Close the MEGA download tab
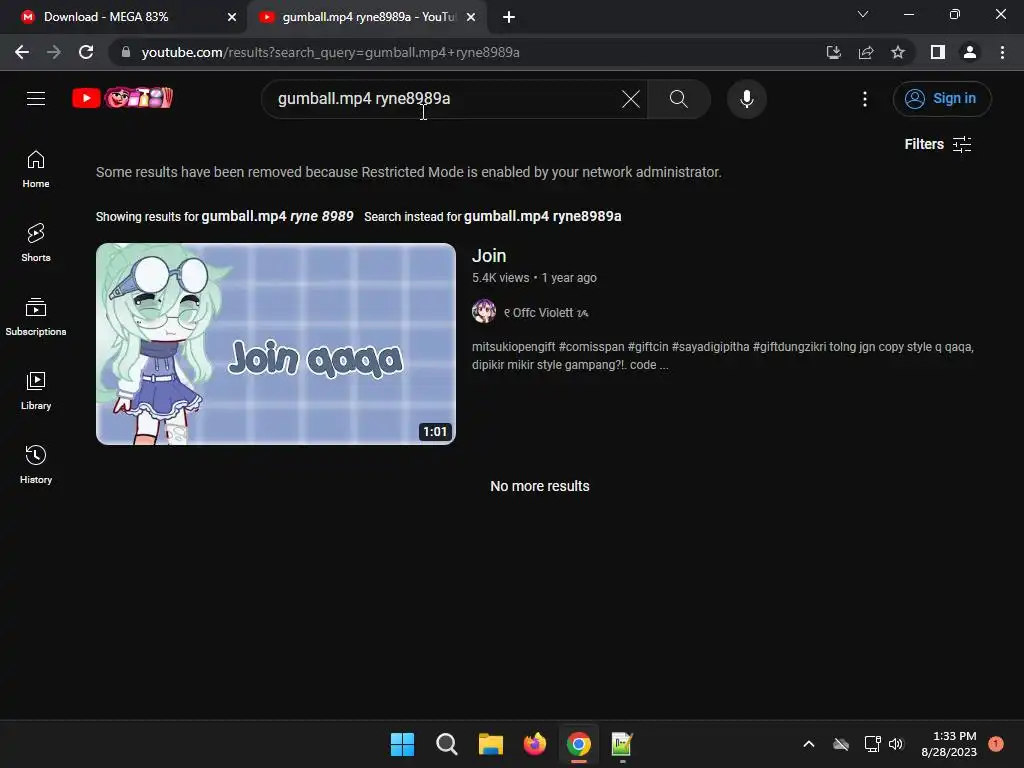 232,17
